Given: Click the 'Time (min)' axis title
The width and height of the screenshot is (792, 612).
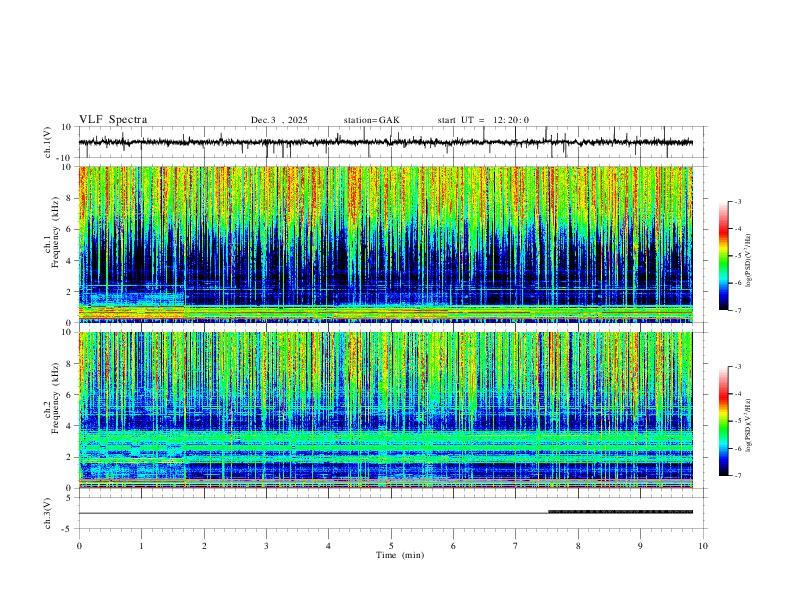Looking at the screenshot, I should (x=400, y=555).
